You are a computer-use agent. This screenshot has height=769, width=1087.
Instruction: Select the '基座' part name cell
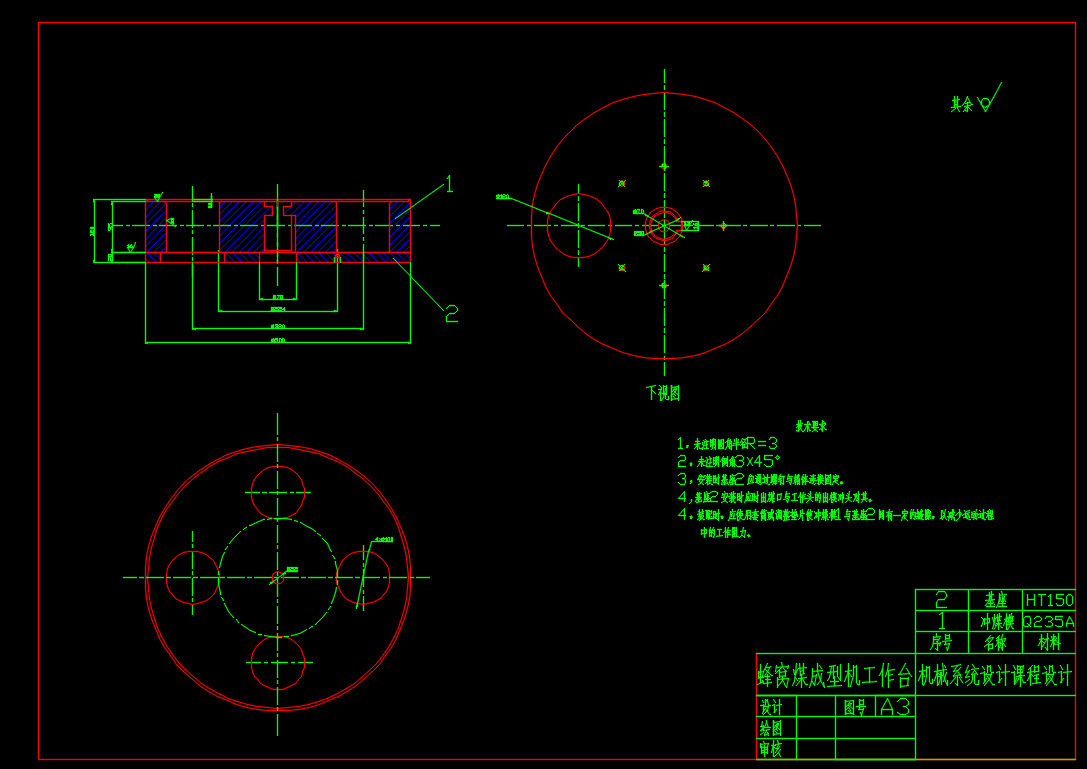click(x=995, y=600)
